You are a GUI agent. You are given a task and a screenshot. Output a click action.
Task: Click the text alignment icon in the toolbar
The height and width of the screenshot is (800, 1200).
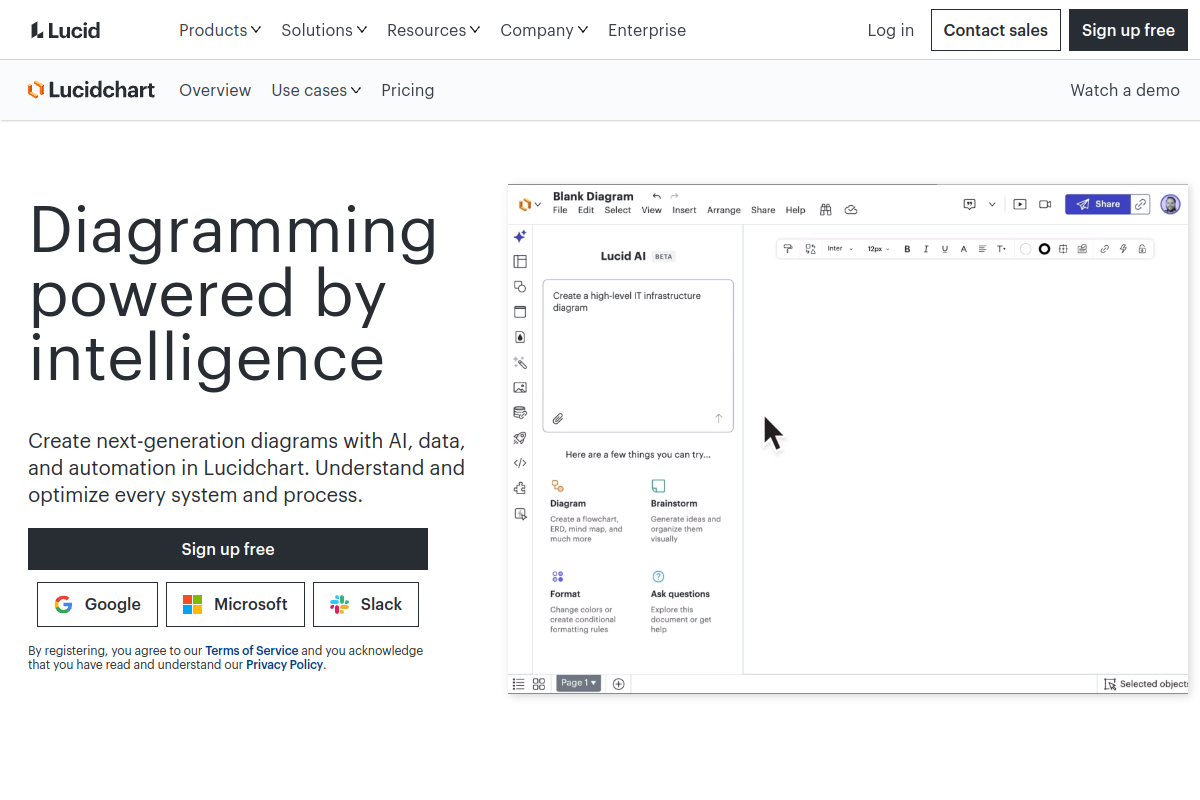point(982,249)
